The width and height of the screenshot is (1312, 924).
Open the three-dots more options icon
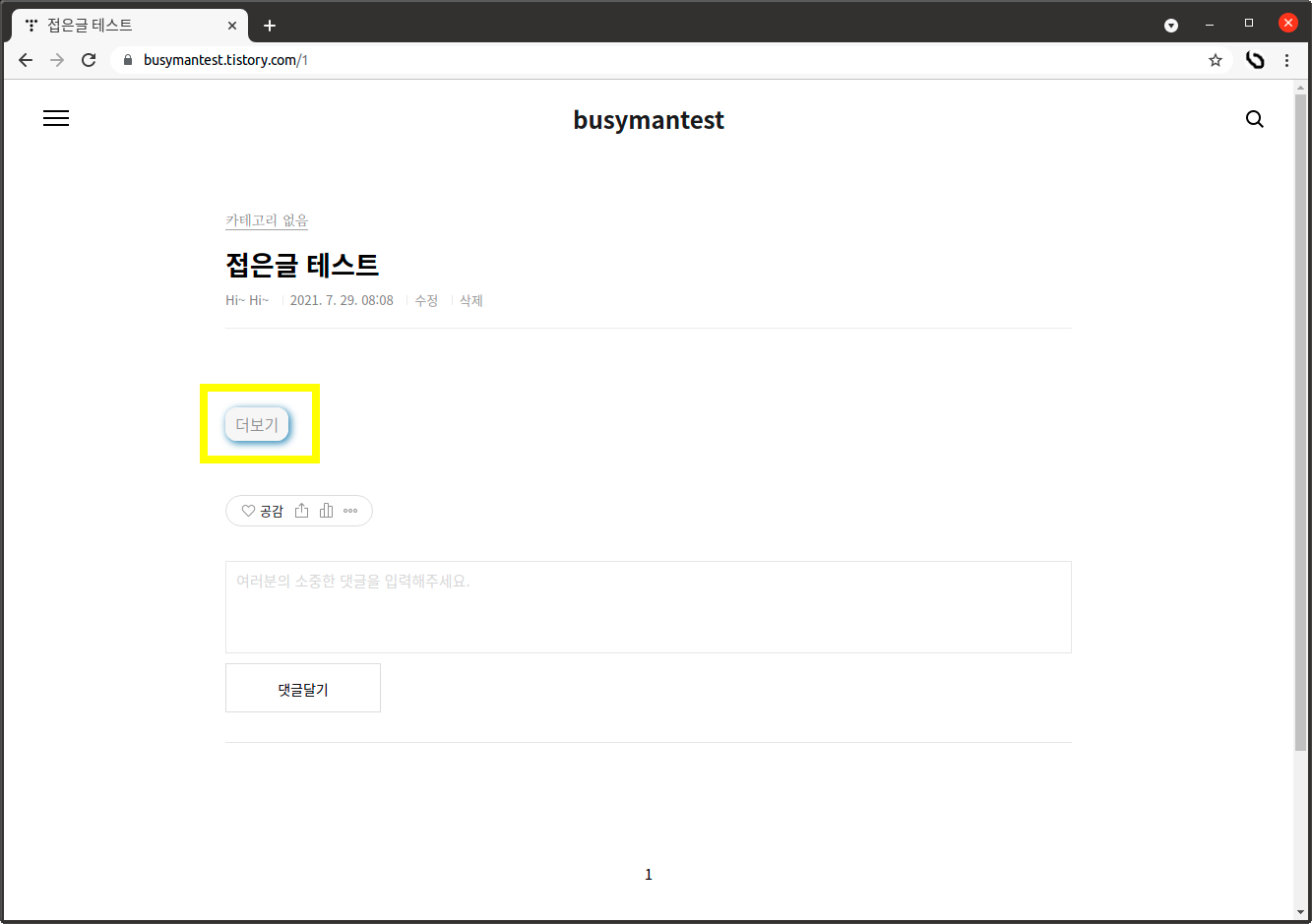pyautogui.click(x=350, y=511)
